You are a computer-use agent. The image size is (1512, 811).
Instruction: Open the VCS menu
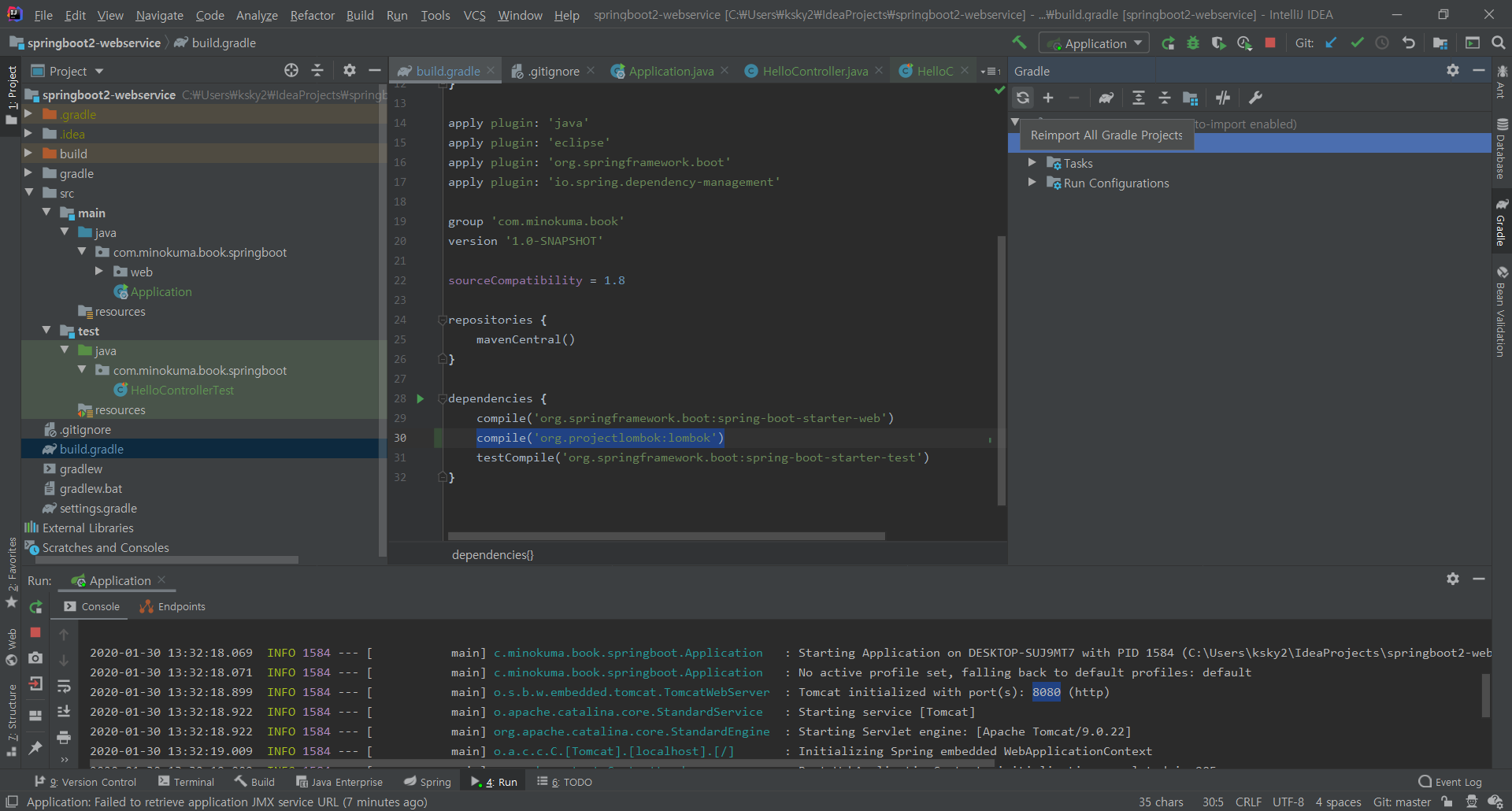click(474, 15)
